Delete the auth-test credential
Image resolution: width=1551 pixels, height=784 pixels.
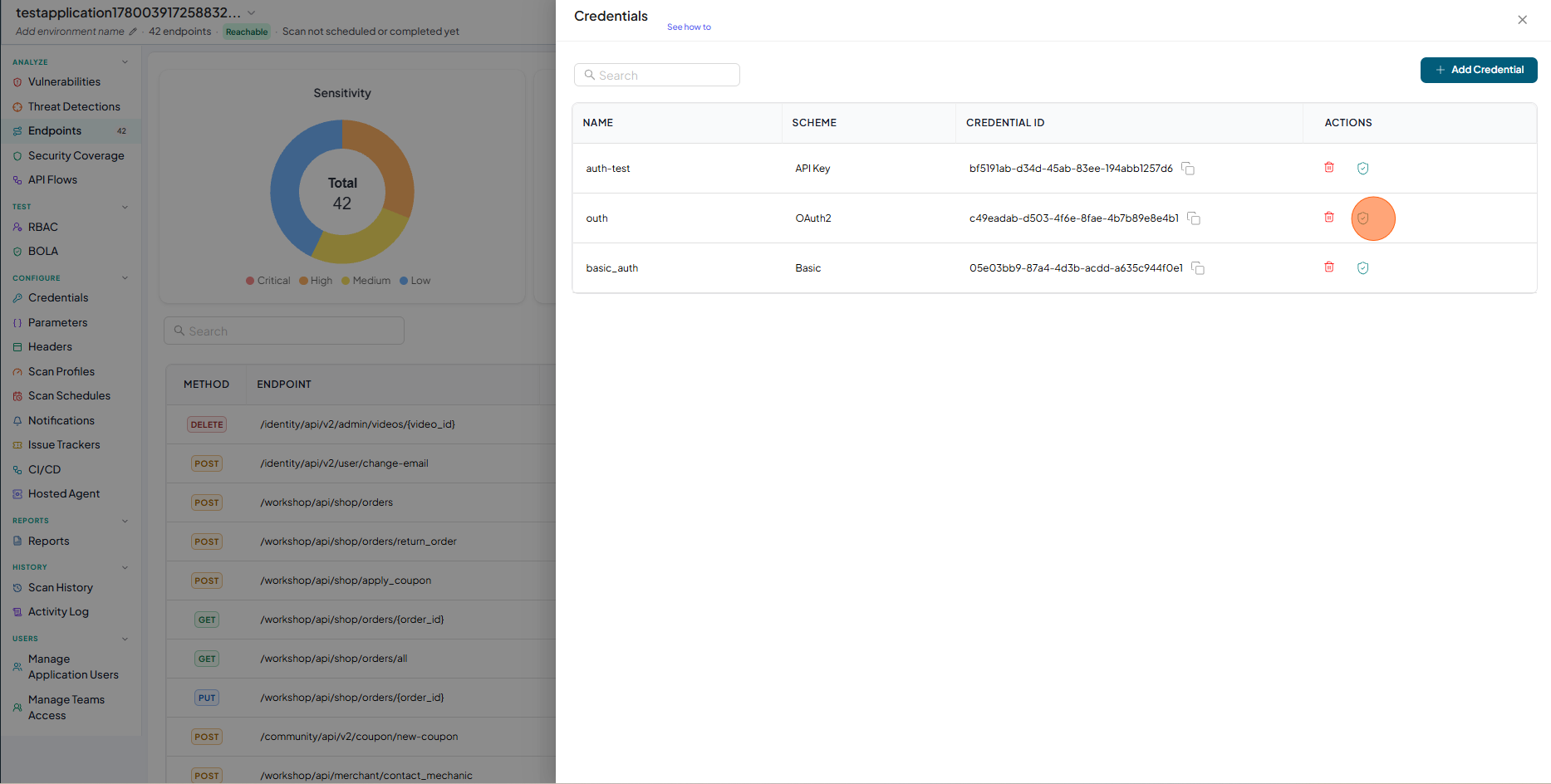(x=1329, y=168)
